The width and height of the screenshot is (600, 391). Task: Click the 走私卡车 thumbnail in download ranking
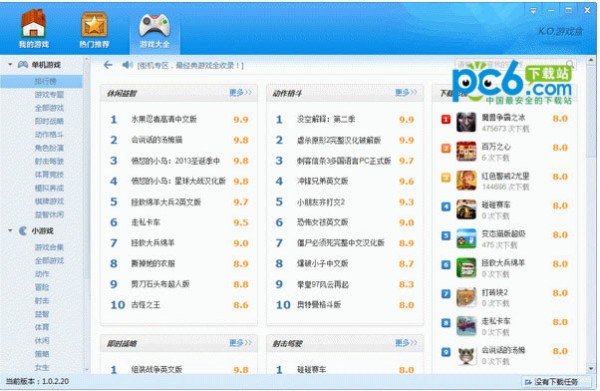pos(466,326)
